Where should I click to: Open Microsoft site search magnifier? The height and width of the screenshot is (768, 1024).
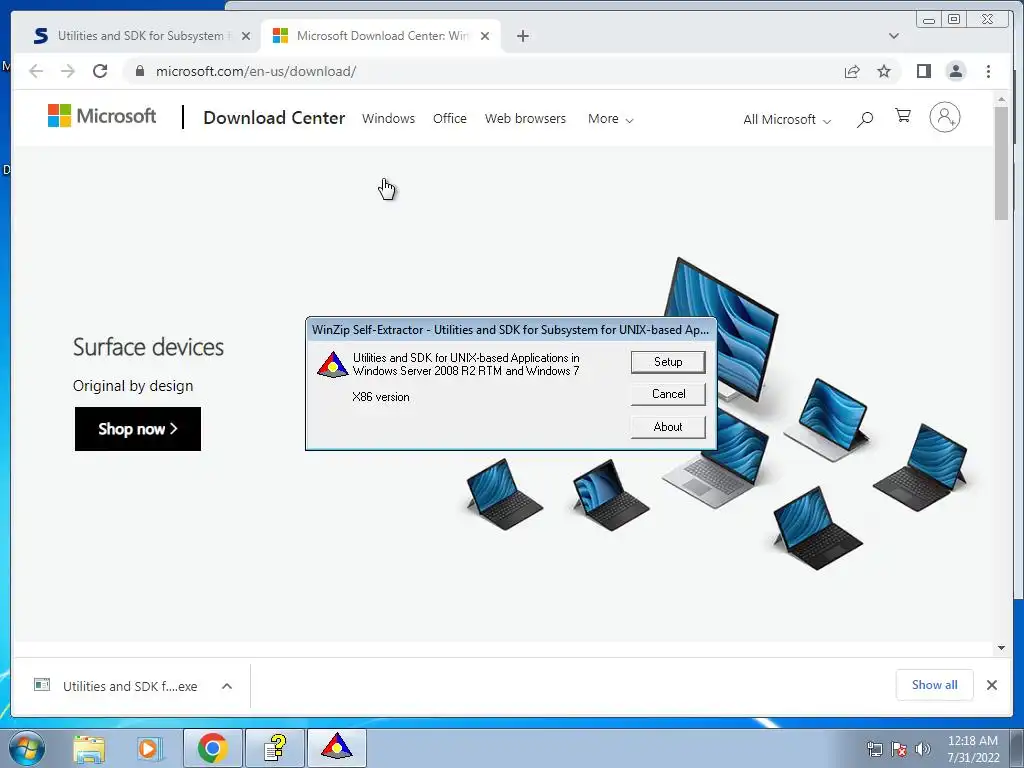[865, 119]
